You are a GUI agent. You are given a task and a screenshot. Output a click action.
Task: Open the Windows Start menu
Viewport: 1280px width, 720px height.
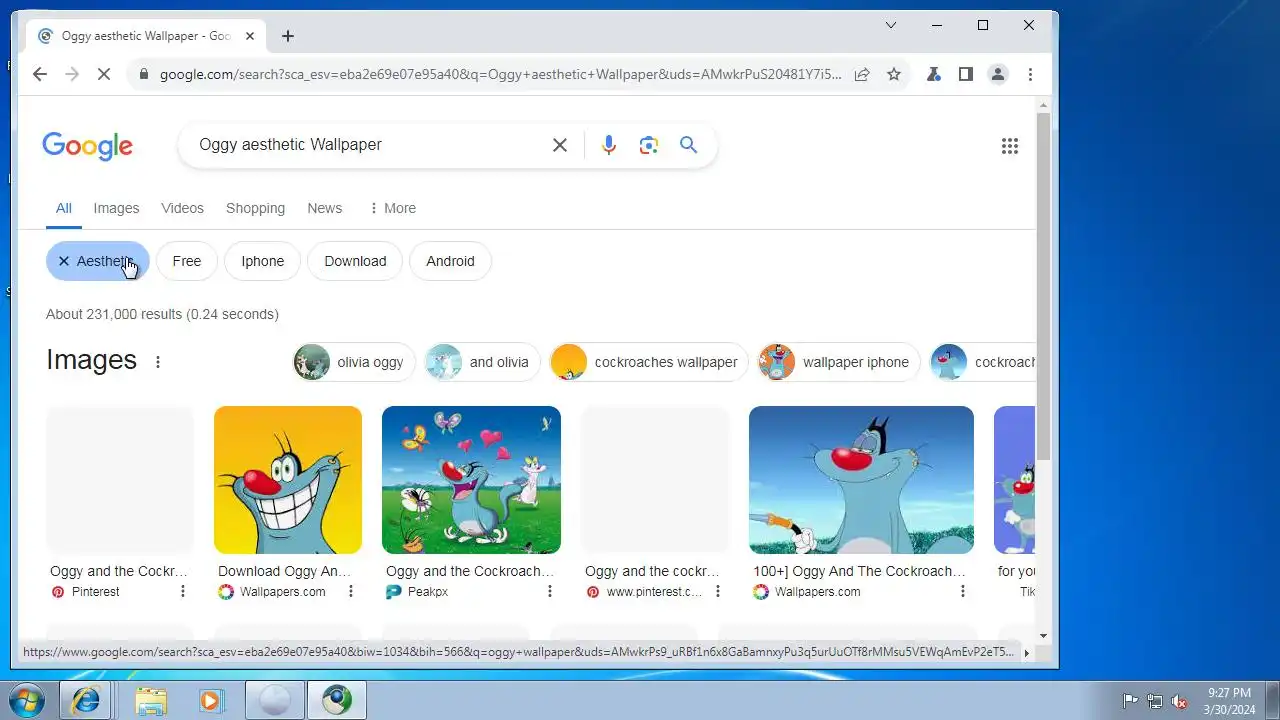pyautogui.click(x=25, y=701)
